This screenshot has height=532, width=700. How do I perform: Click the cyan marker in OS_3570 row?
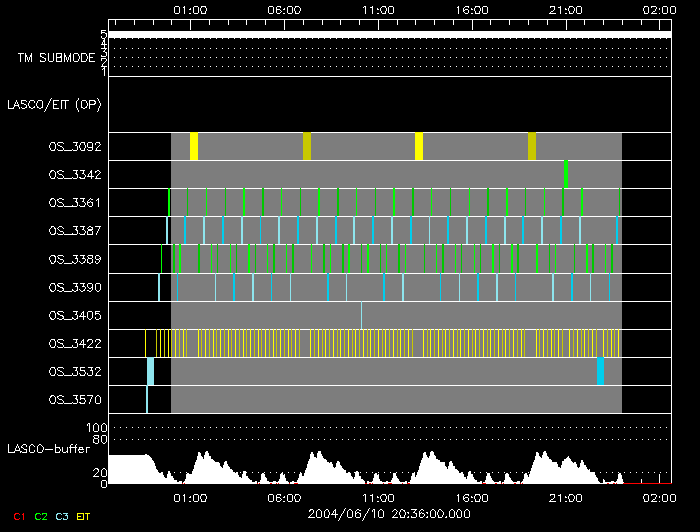tap(147, 399)
